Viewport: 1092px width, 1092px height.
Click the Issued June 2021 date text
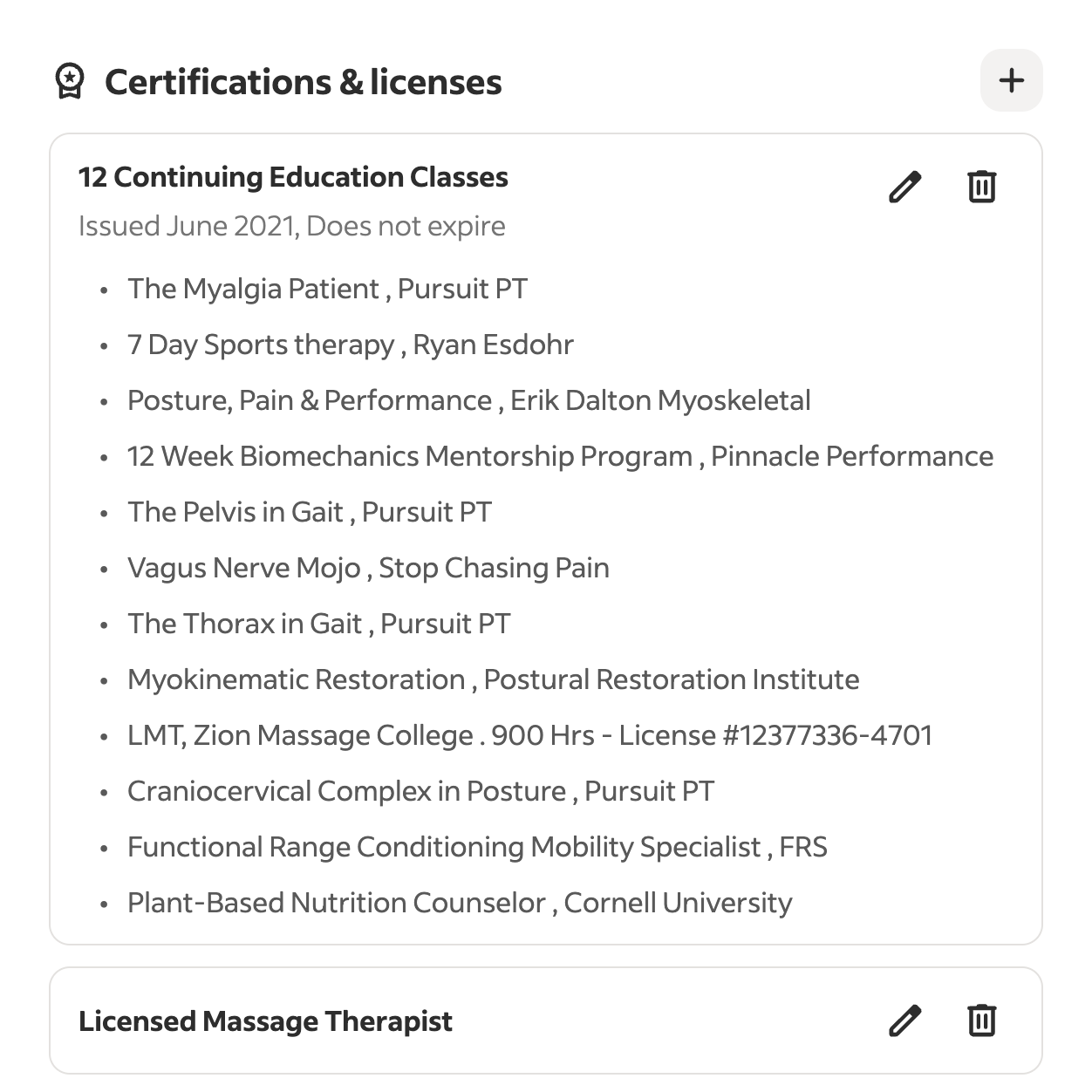click(x=291, y=226)
